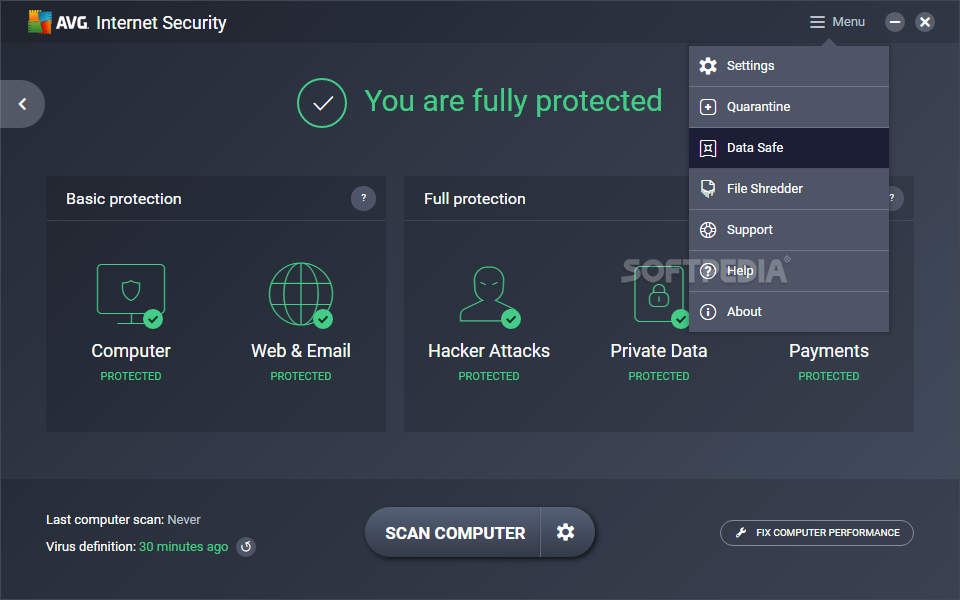Viewport: 960px width, 600px height.
Task: Click 'Last computer scan:' label
Action: (105, 520)
